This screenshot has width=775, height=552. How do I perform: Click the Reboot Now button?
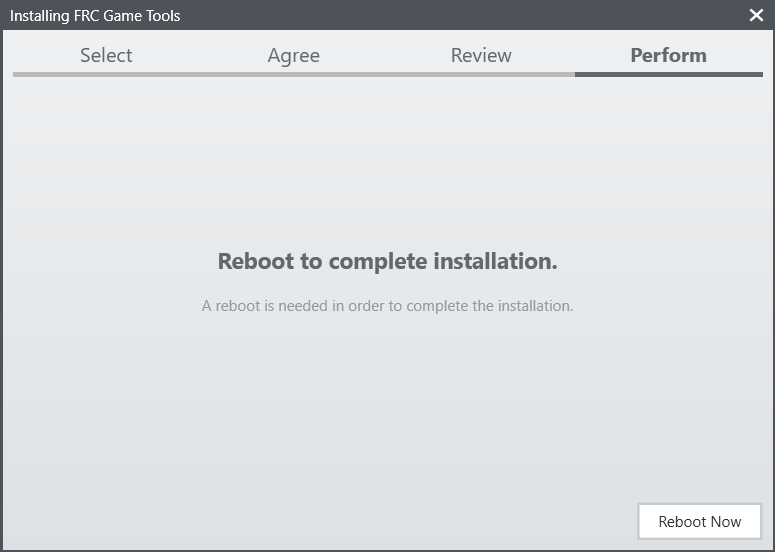699,521
